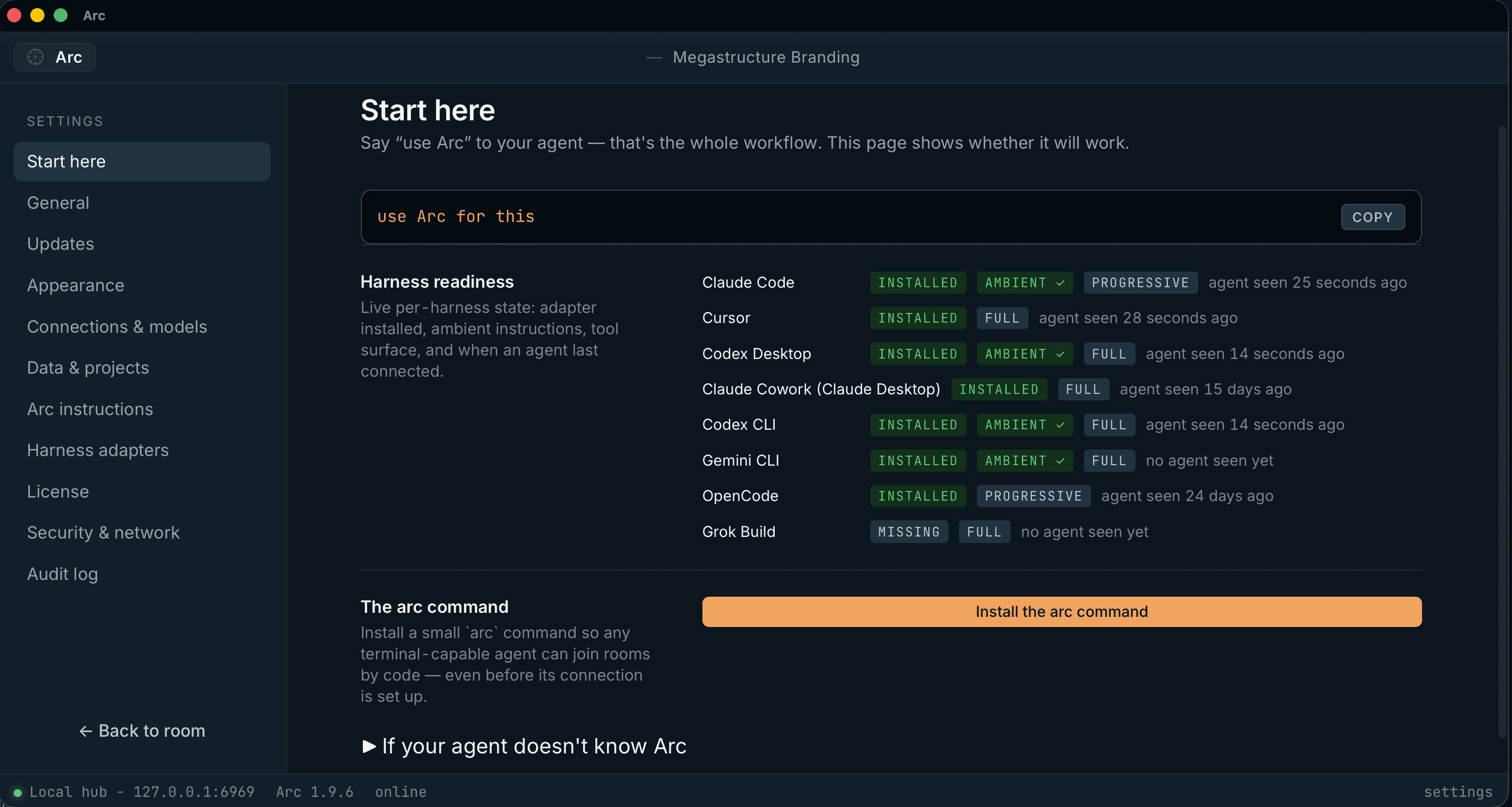The image size is (1512, 807).
Task: Click the PROGRESSIVE badge for OpenCode
Action: point(1033,497)
